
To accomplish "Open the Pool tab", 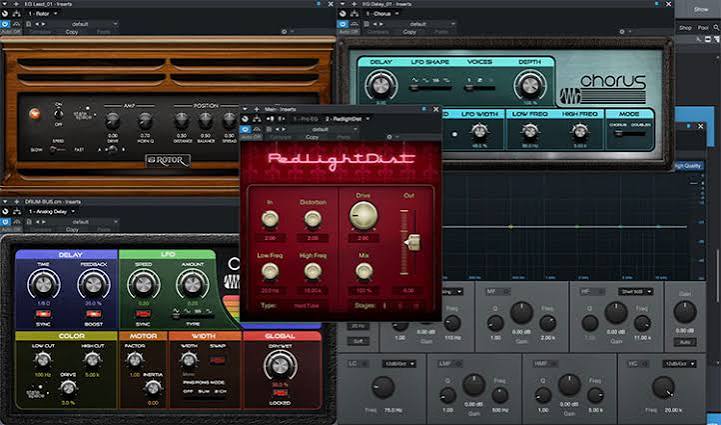I will (703, 28).
